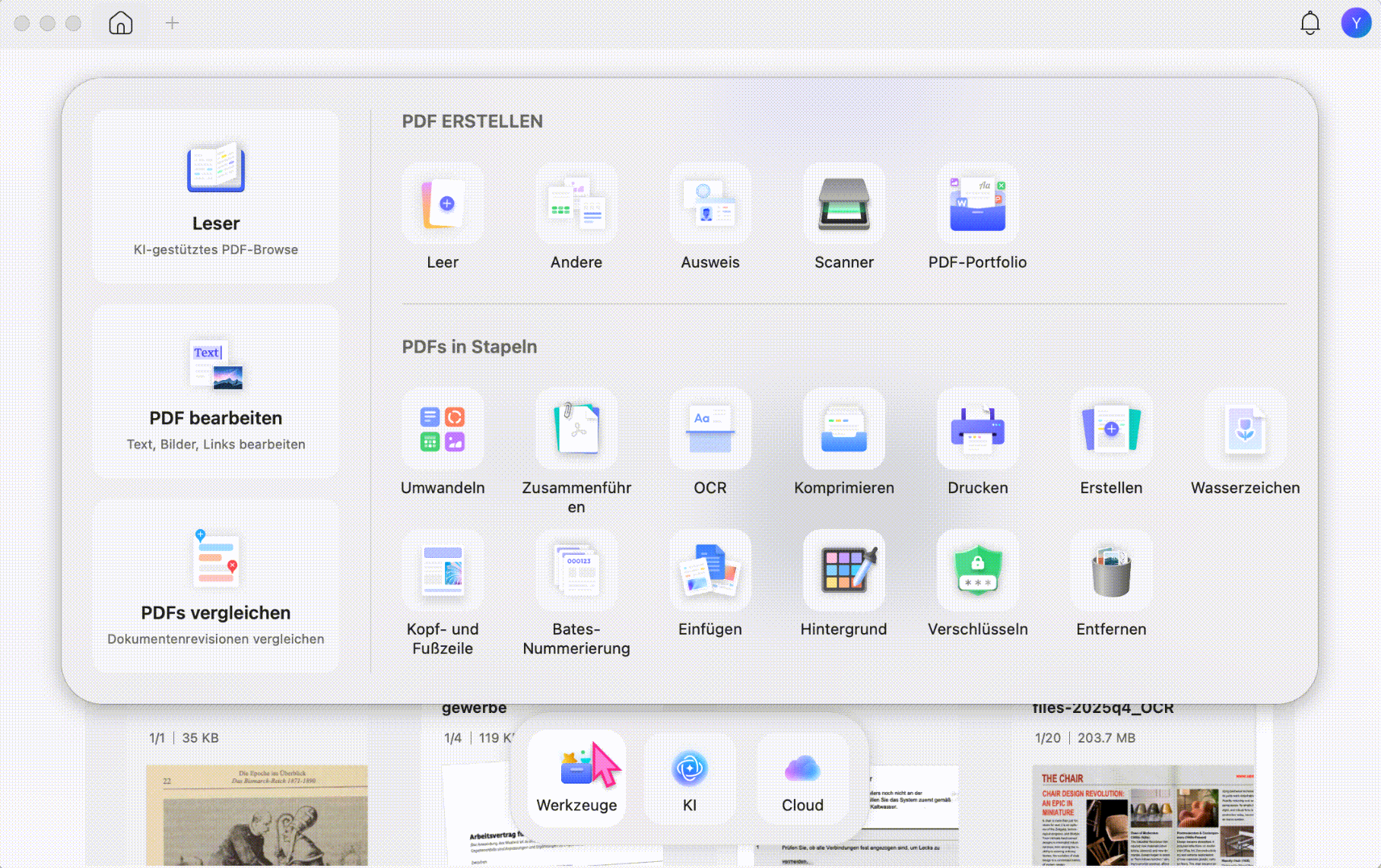Screen dimensions: 1381x868
Task: Click the Drucken print icon
Action: coord(978,429)
